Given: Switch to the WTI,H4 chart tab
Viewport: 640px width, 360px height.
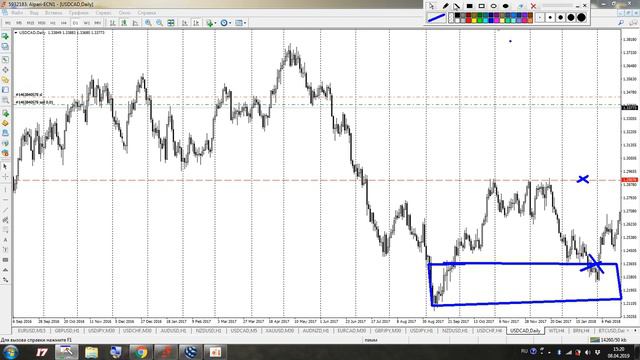Looking at the screenshot, I should pos(556,331).
